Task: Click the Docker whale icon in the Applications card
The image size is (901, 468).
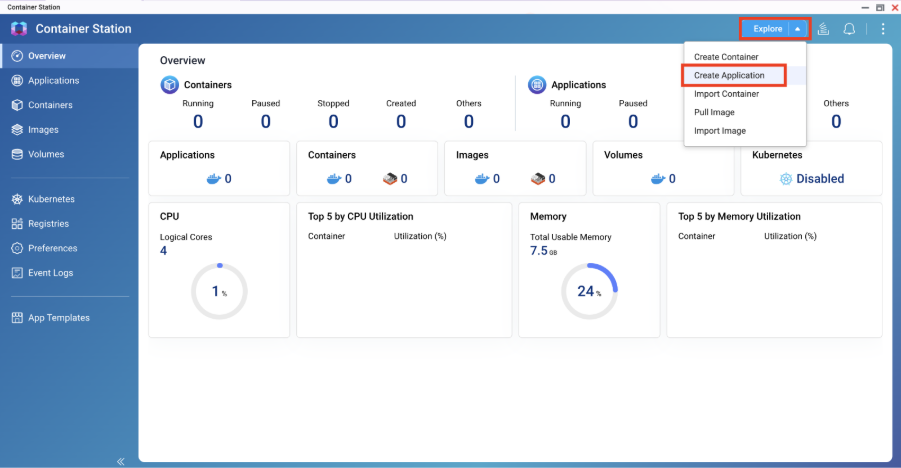Action: point(214,179)
